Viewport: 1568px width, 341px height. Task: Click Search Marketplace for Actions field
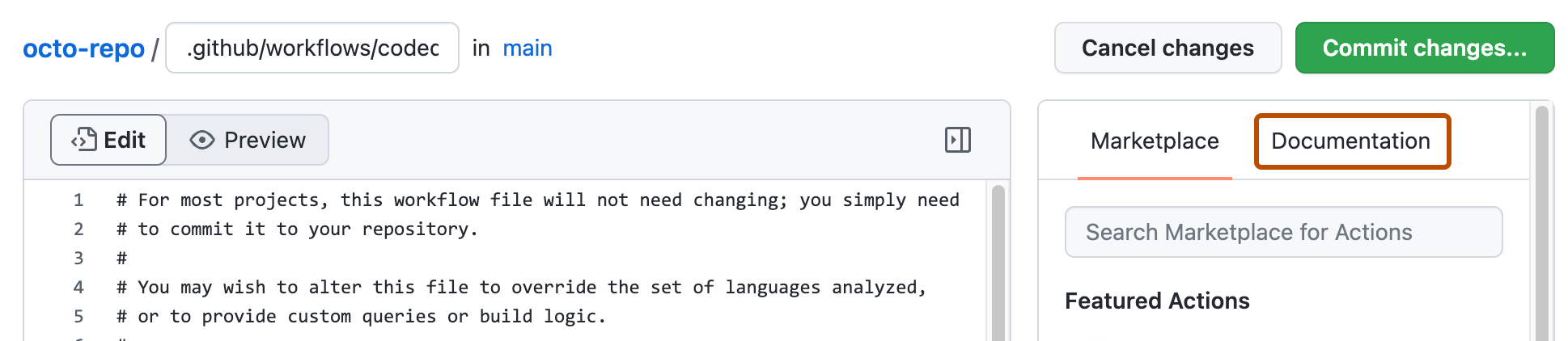click(1283, 233)
